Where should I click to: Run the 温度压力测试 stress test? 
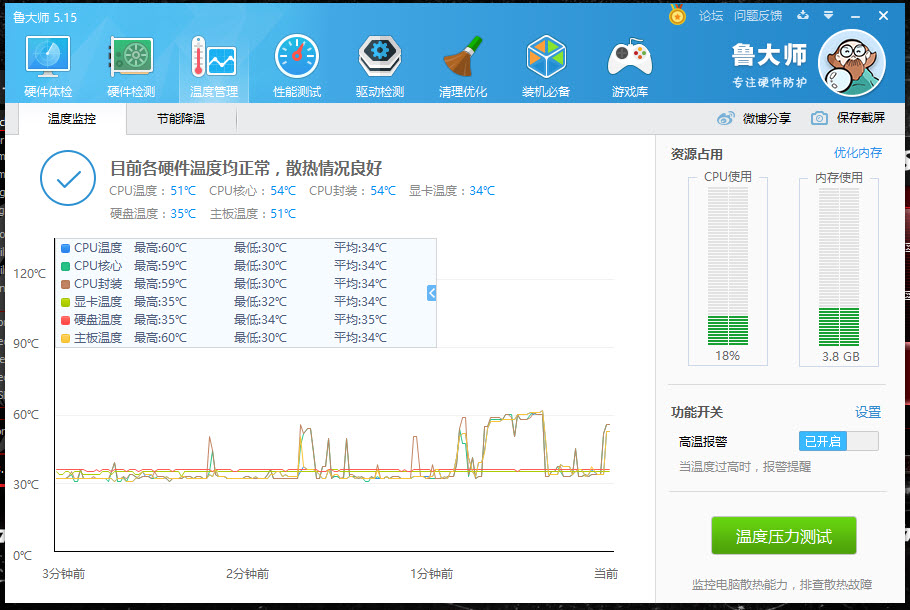pyautogui.click(x=783, y=536)
